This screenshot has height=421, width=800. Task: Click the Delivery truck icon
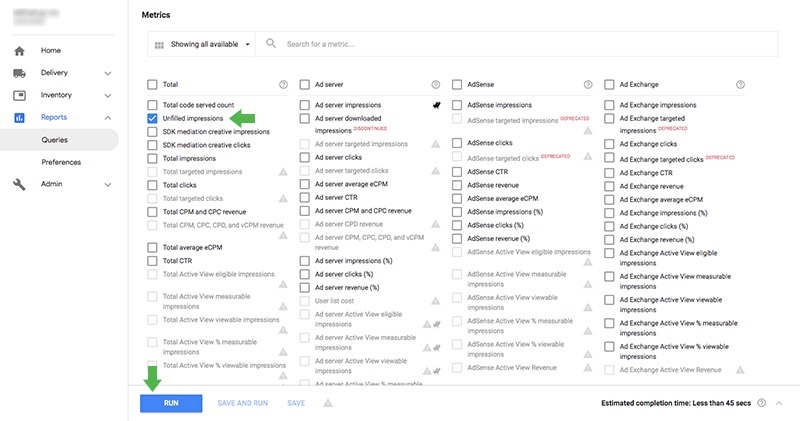click(19, 73)
